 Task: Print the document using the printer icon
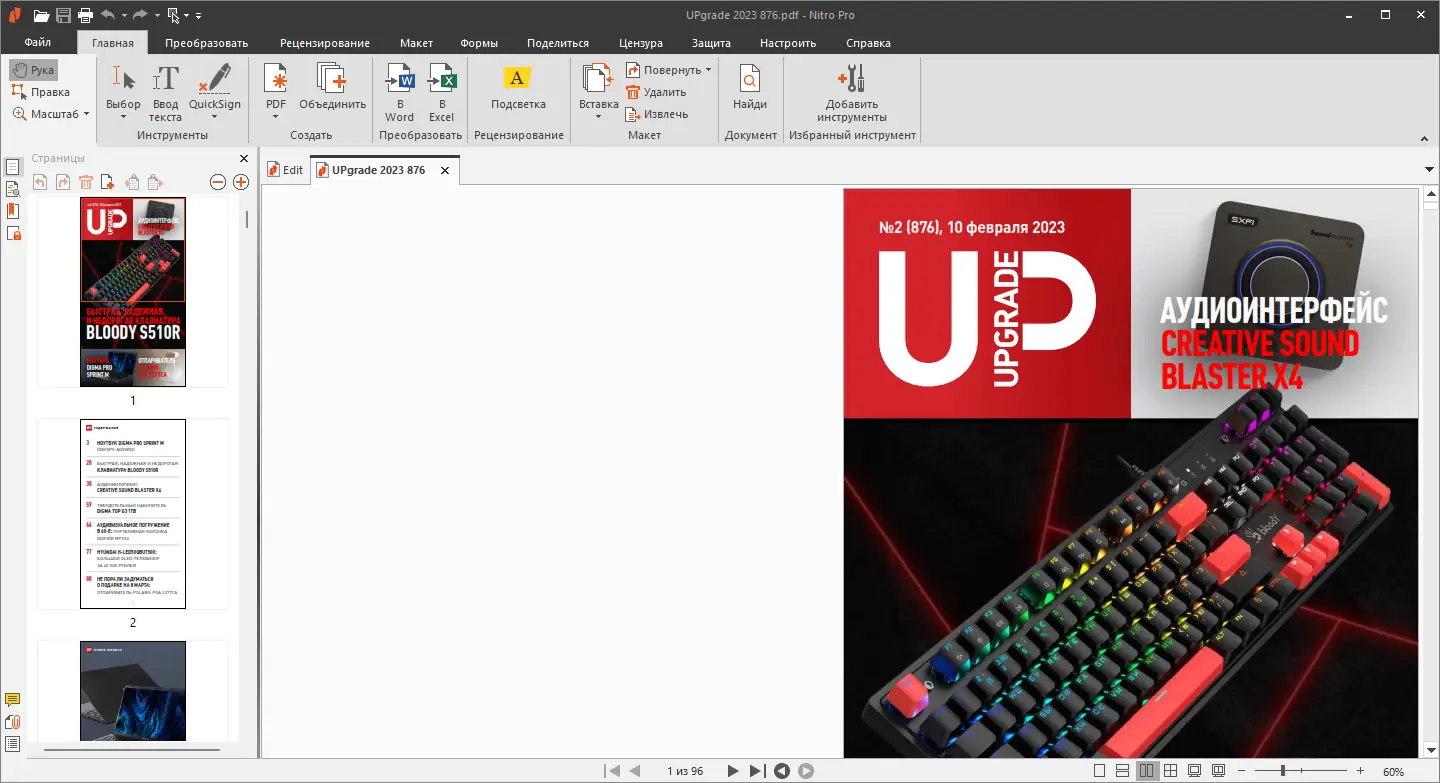pos(85,15)
